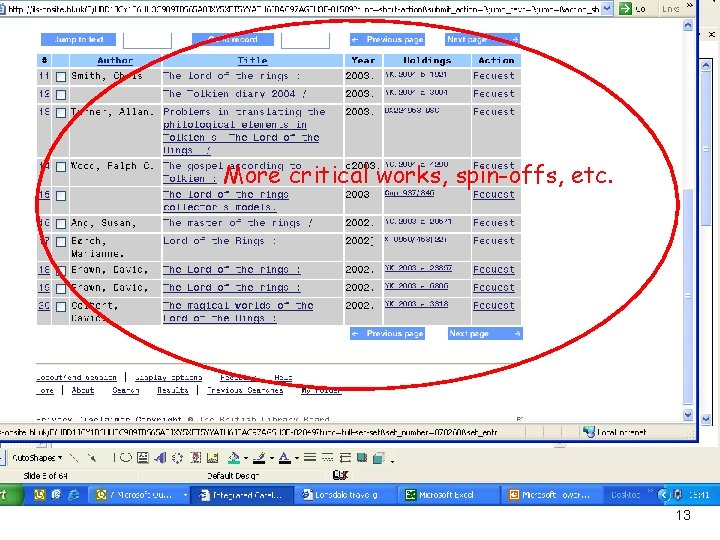Apply Fill Color bucket
Image resolution: width=720 pixels, height=540 pixels.
tap(234, 458)
